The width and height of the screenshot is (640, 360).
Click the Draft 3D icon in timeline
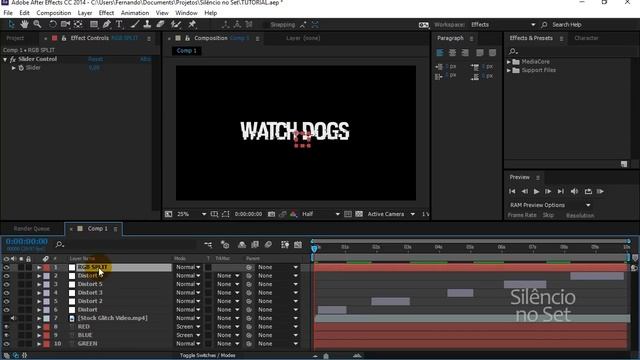click(x=225, y=244)
